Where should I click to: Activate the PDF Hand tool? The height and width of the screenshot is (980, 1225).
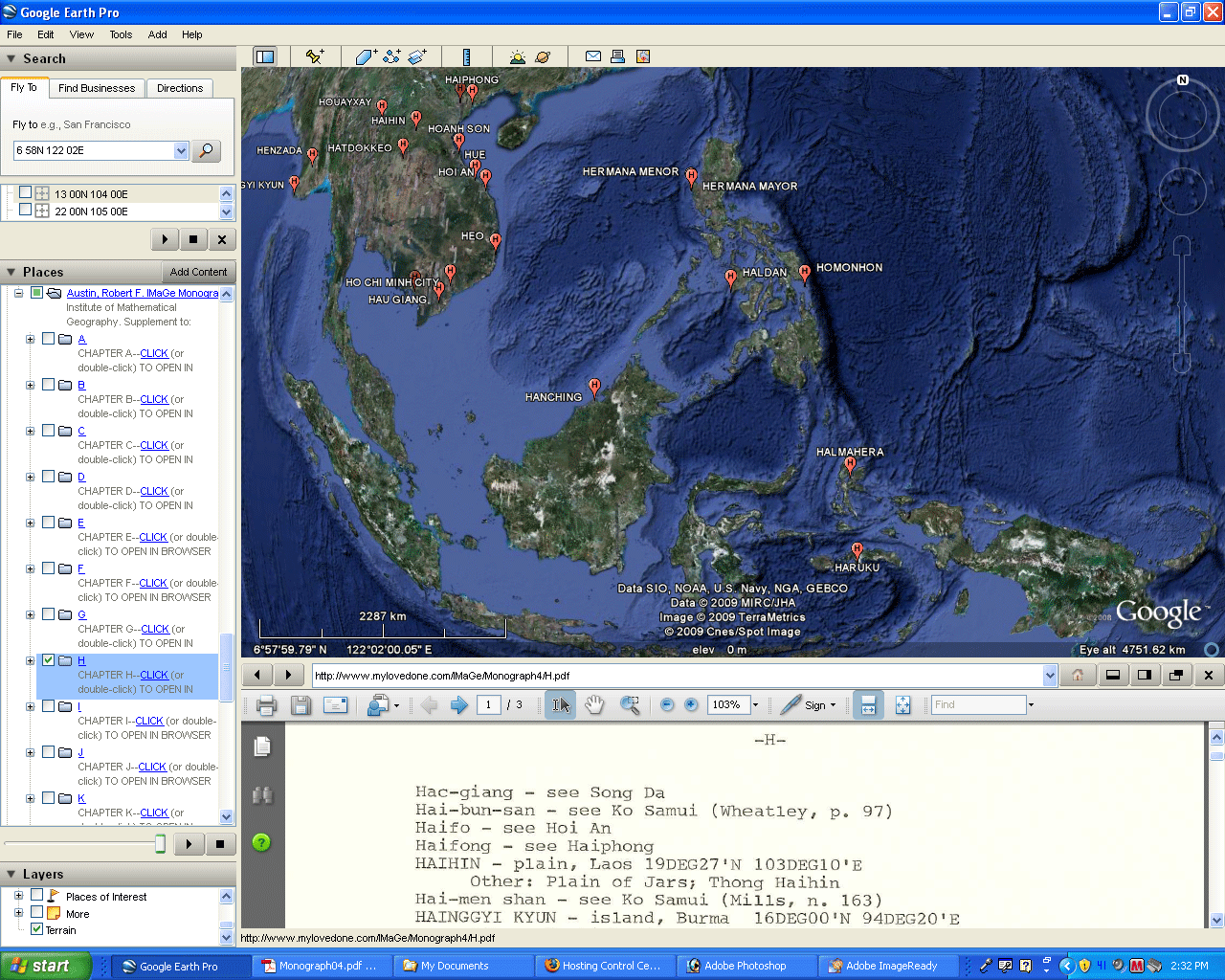(595, 705)
